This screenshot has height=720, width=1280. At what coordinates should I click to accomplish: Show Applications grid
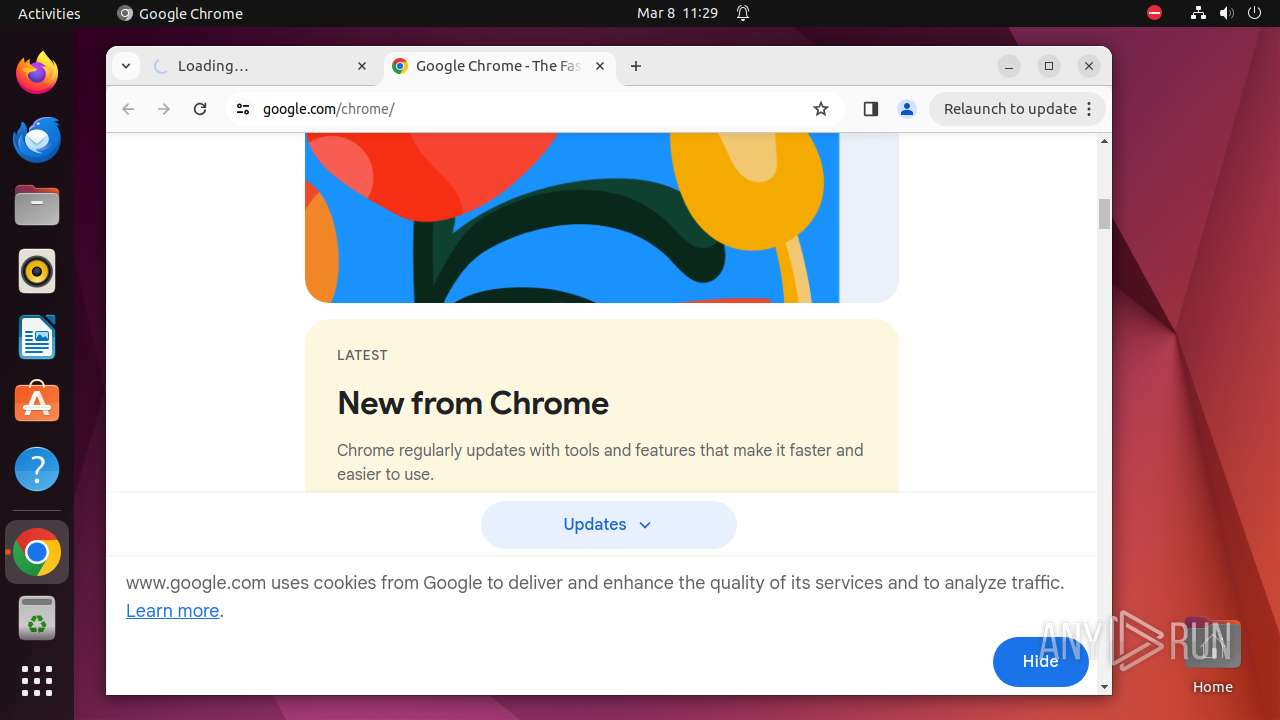click(37, 681)
